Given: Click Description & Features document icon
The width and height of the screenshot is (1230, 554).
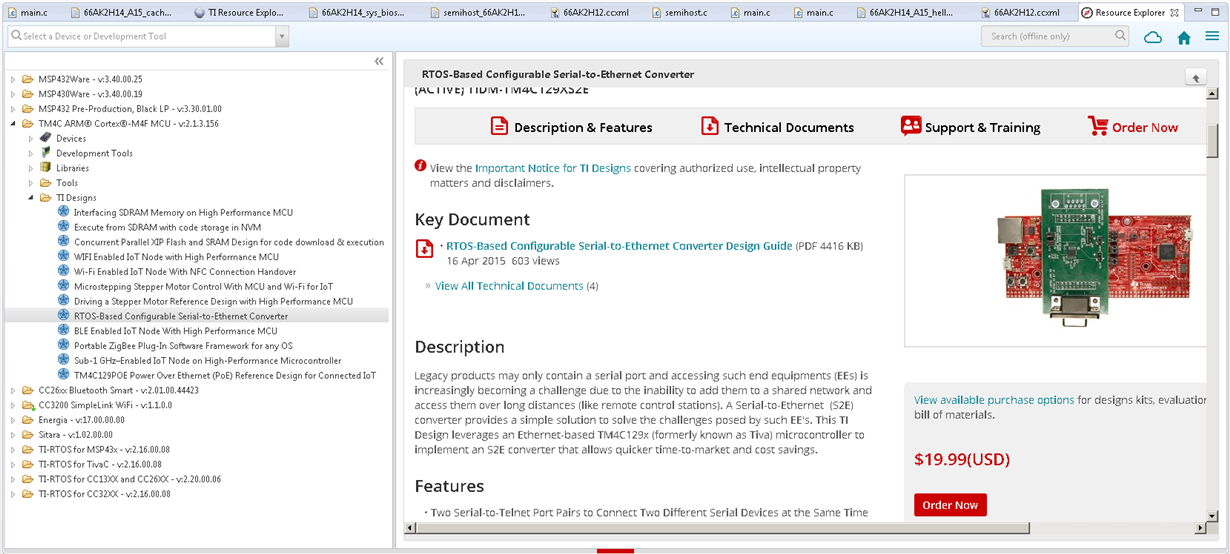Looking at the screenshot, I should tap(499, 126).
